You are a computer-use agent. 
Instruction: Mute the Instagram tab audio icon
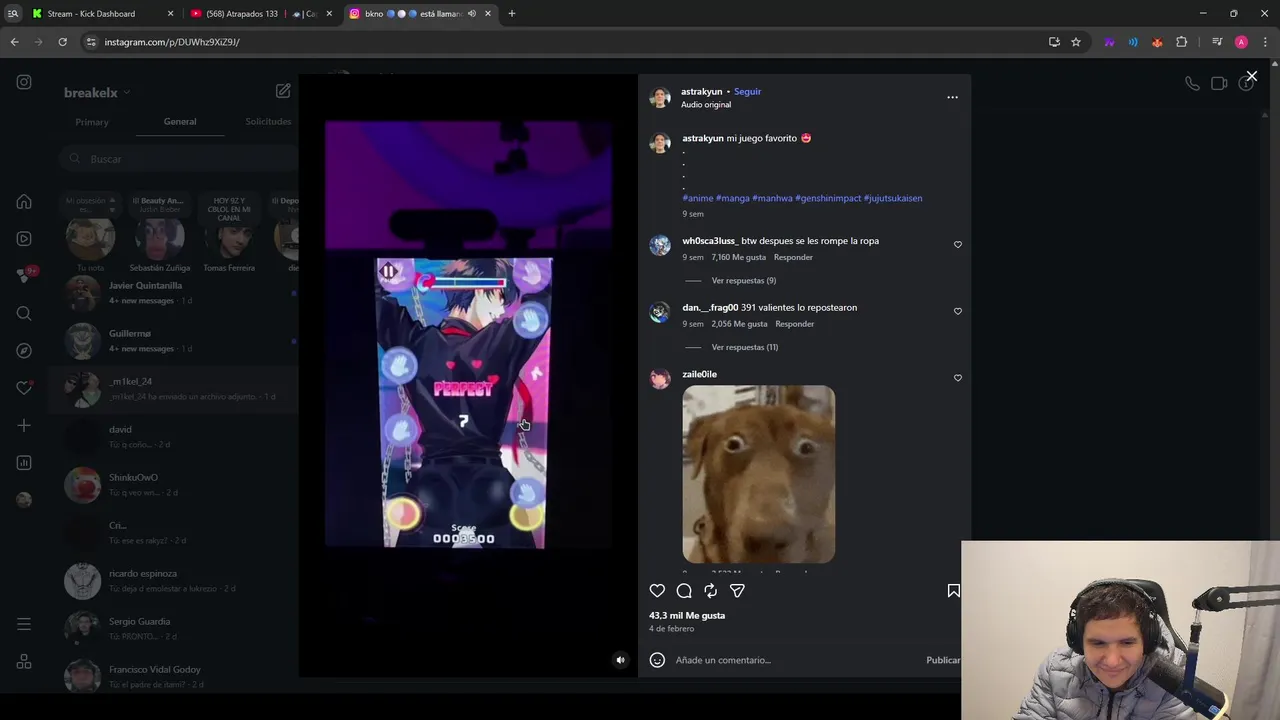[x=472, y=14]
